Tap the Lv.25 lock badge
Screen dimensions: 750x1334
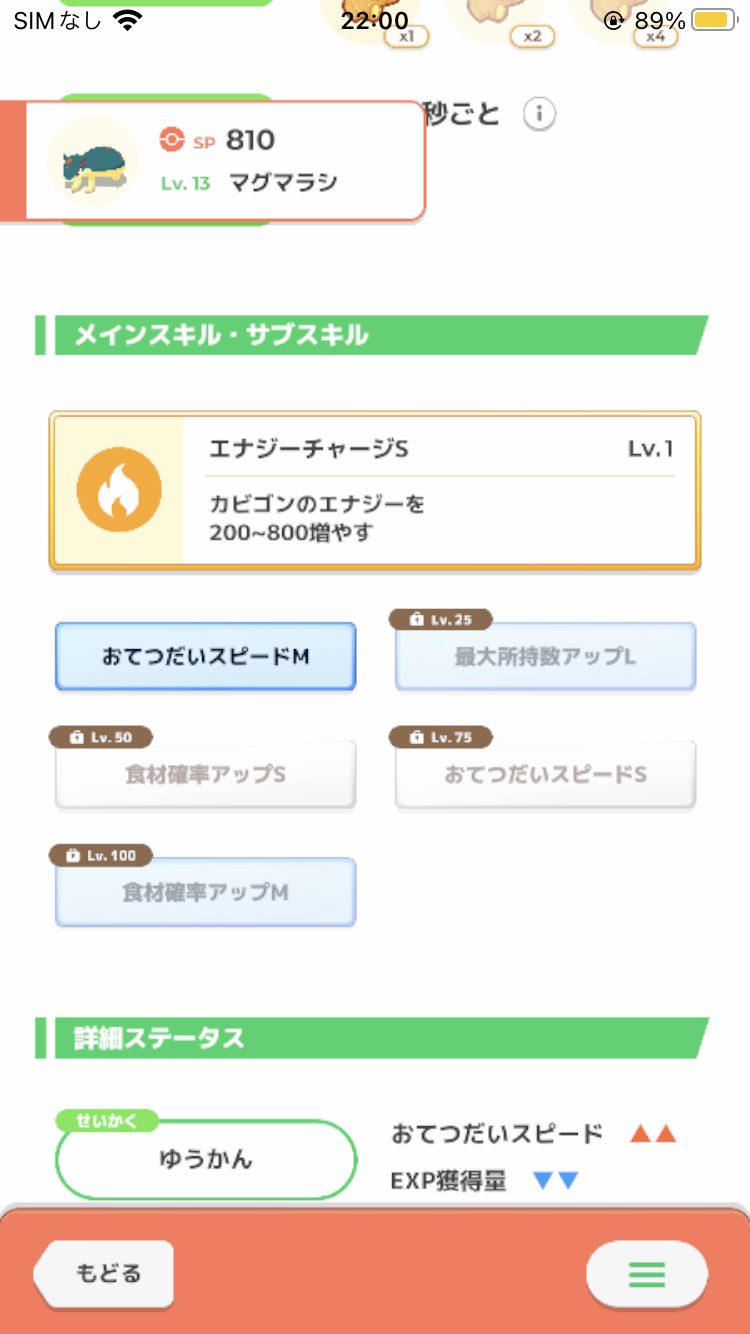pos(440,620)
